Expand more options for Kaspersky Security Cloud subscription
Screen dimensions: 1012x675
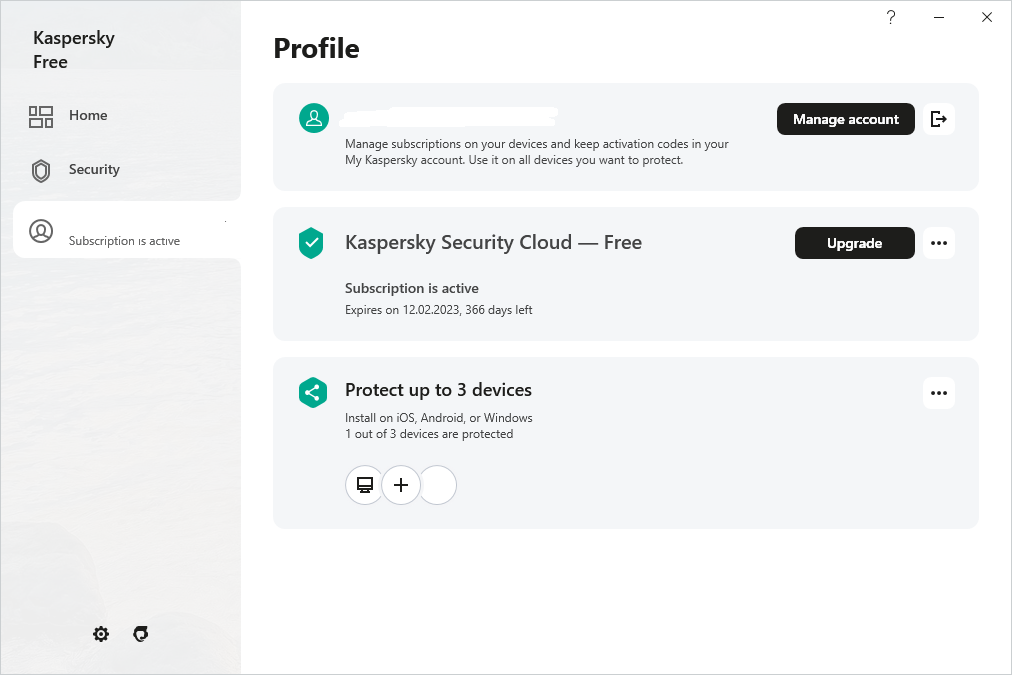pyautogui.click(x=938, y=243)
